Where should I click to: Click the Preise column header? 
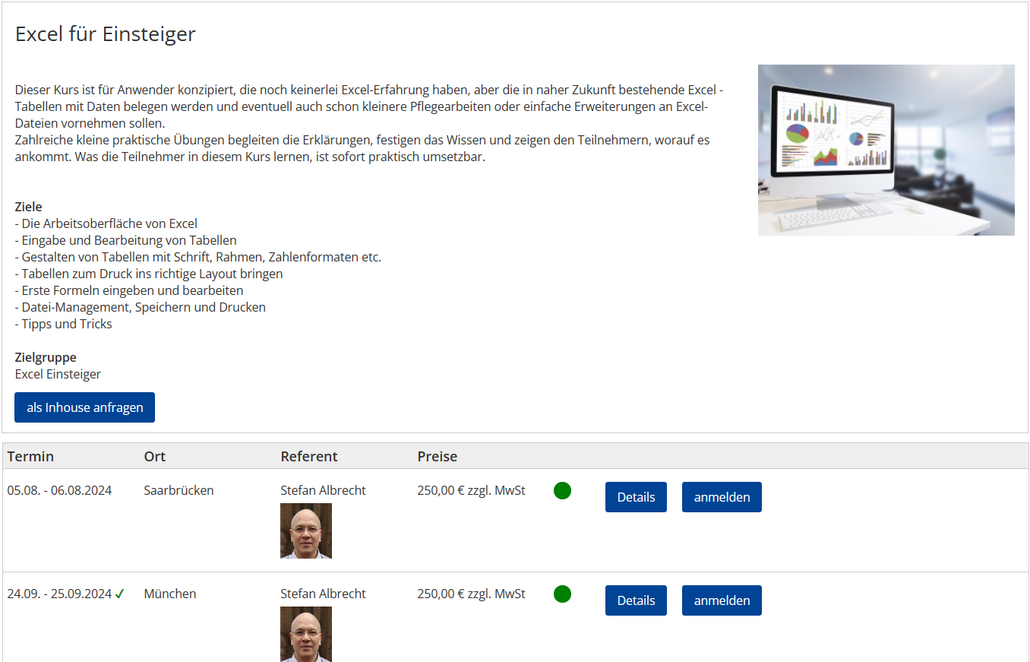[x=437, y=456]
